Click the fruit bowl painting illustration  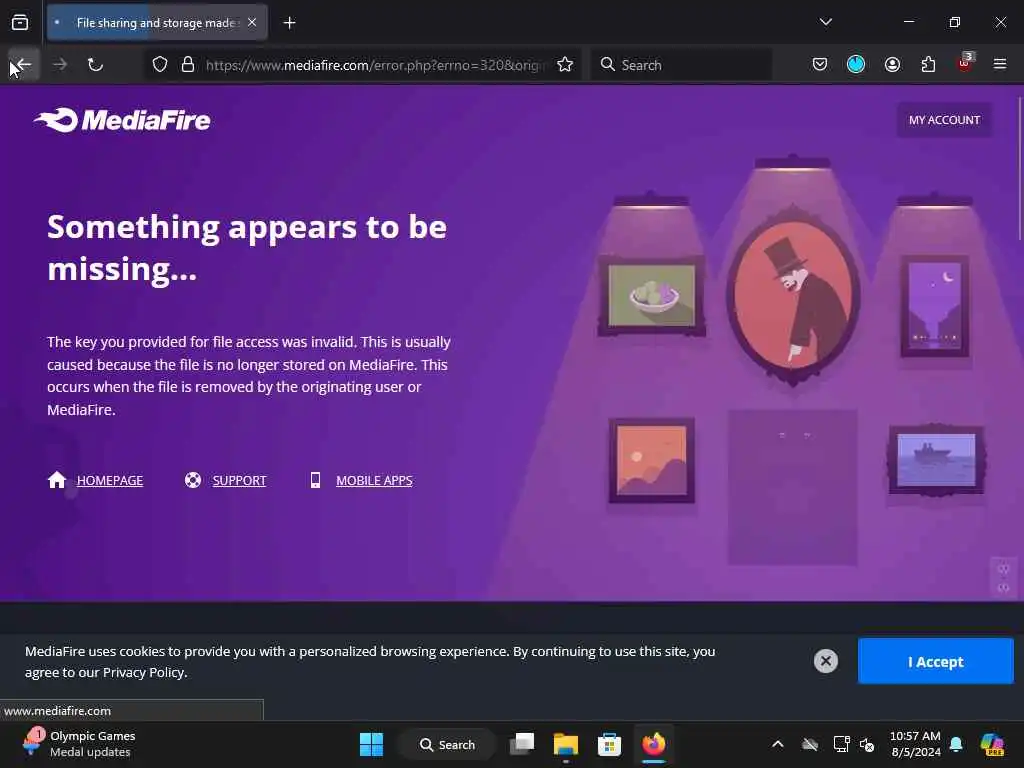click(651, 296)
